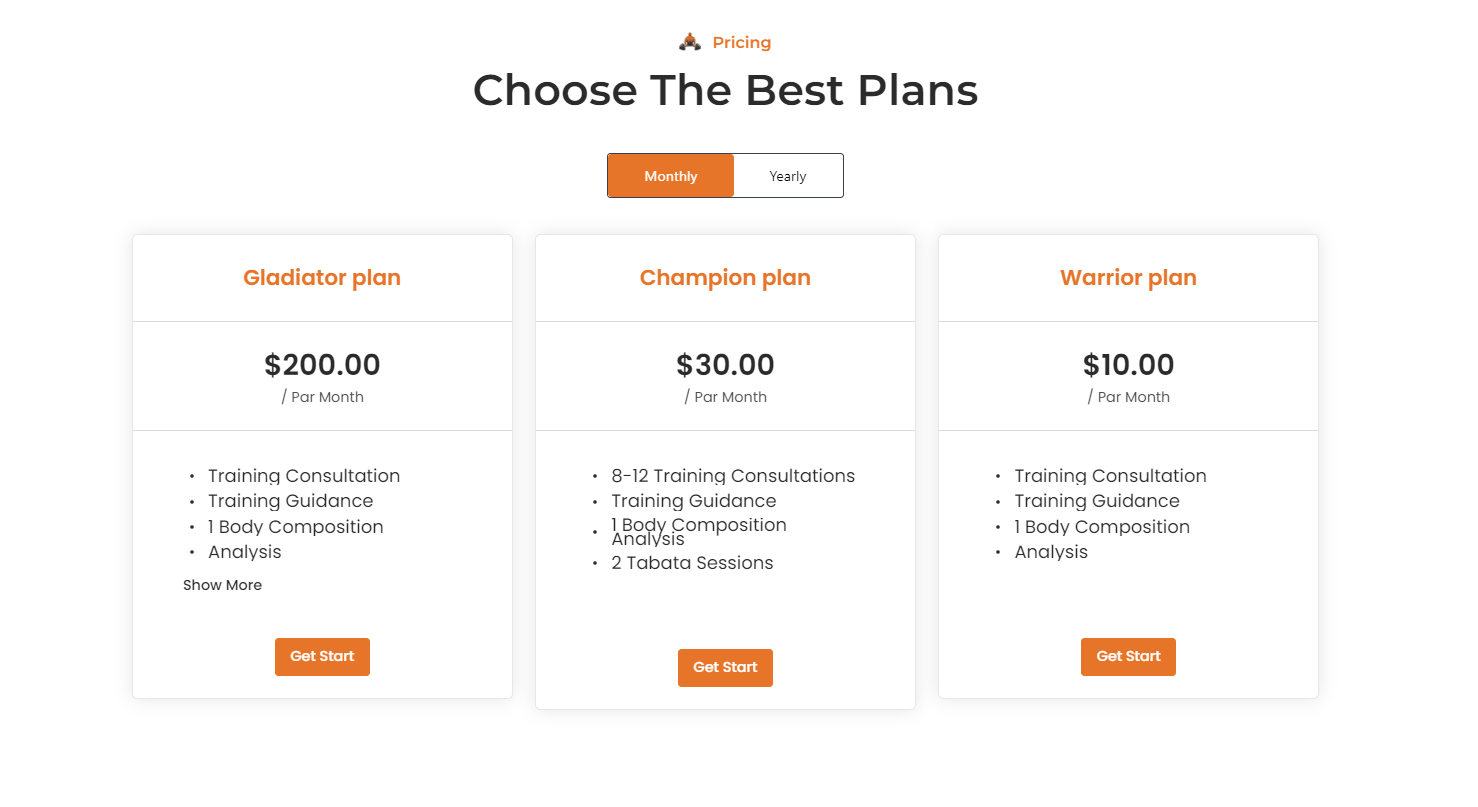Click 2 Tabata Sessions in Champion plan
This screenshot has width=1478, height=807.
click(x=692, y=562)
